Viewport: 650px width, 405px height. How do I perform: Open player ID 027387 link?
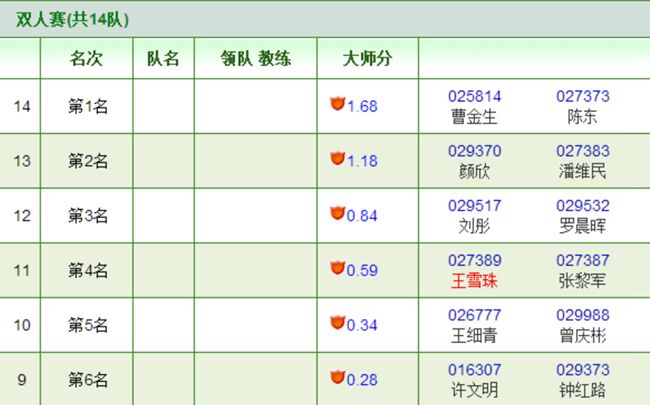coord(583,260)
